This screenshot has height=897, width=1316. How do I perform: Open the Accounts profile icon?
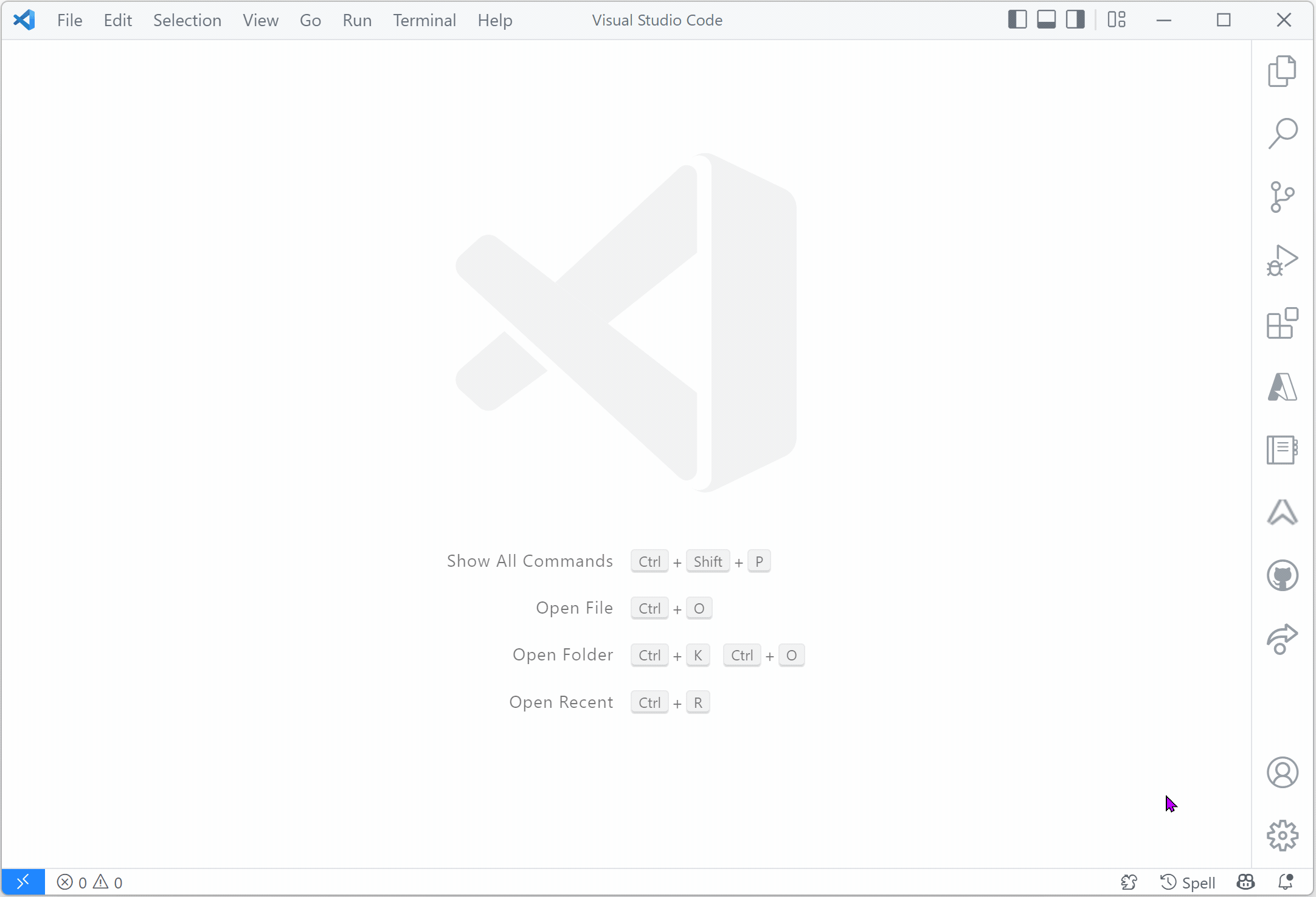click(x=1282, y=772)
